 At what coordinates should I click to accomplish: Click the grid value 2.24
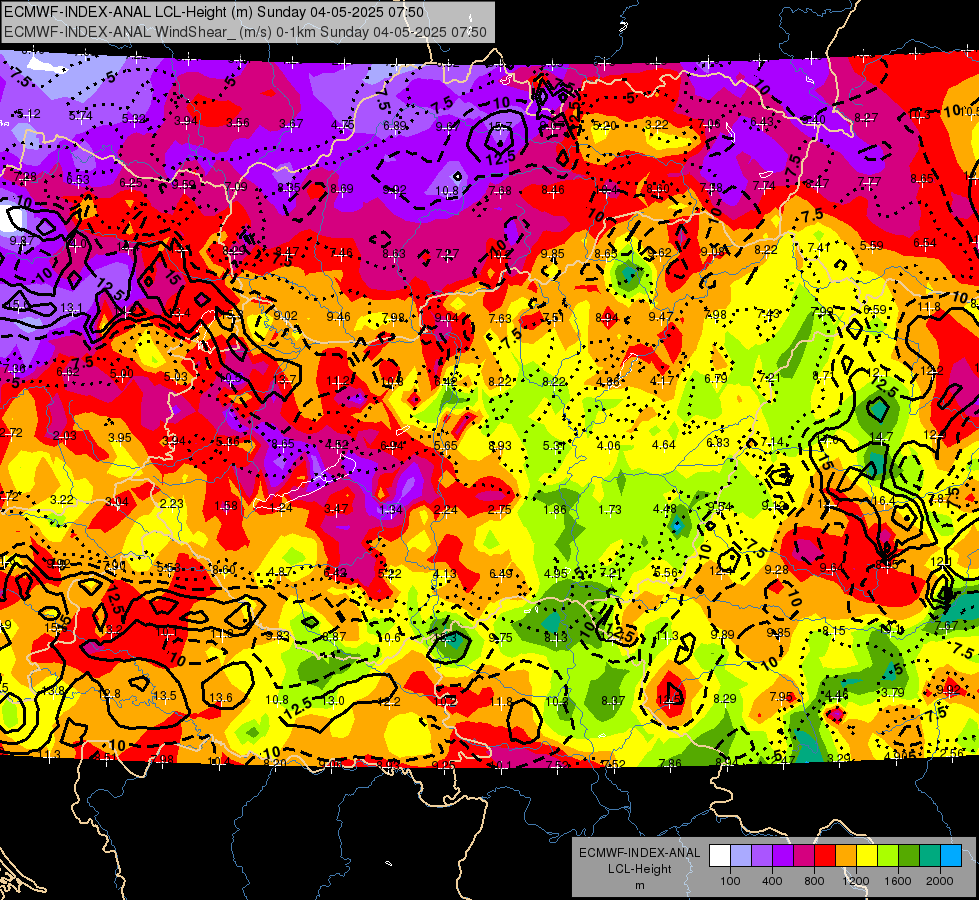click(445, 510)
